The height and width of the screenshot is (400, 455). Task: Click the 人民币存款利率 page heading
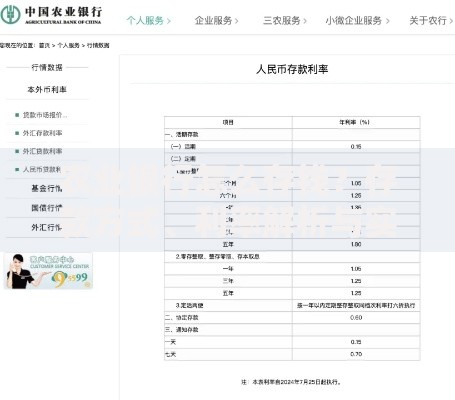[x=292, y=69]
